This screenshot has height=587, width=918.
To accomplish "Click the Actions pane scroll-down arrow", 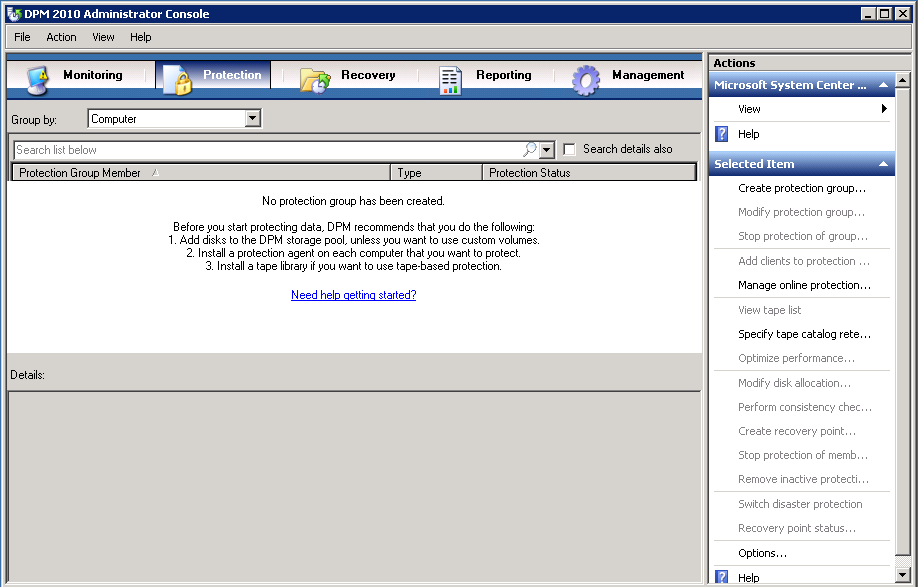I will [x=902, y=575].
